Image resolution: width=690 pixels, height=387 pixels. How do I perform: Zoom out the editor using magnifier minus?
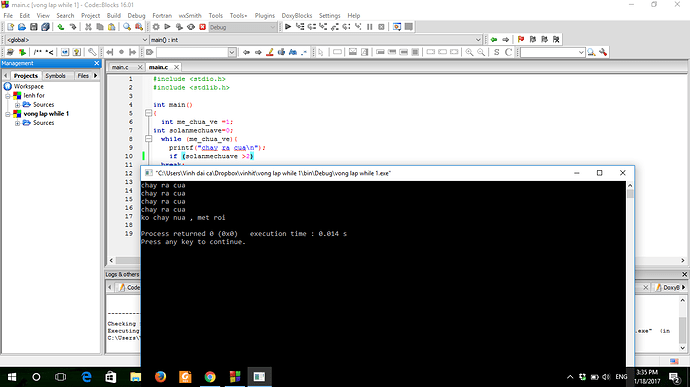coord(481,52)
